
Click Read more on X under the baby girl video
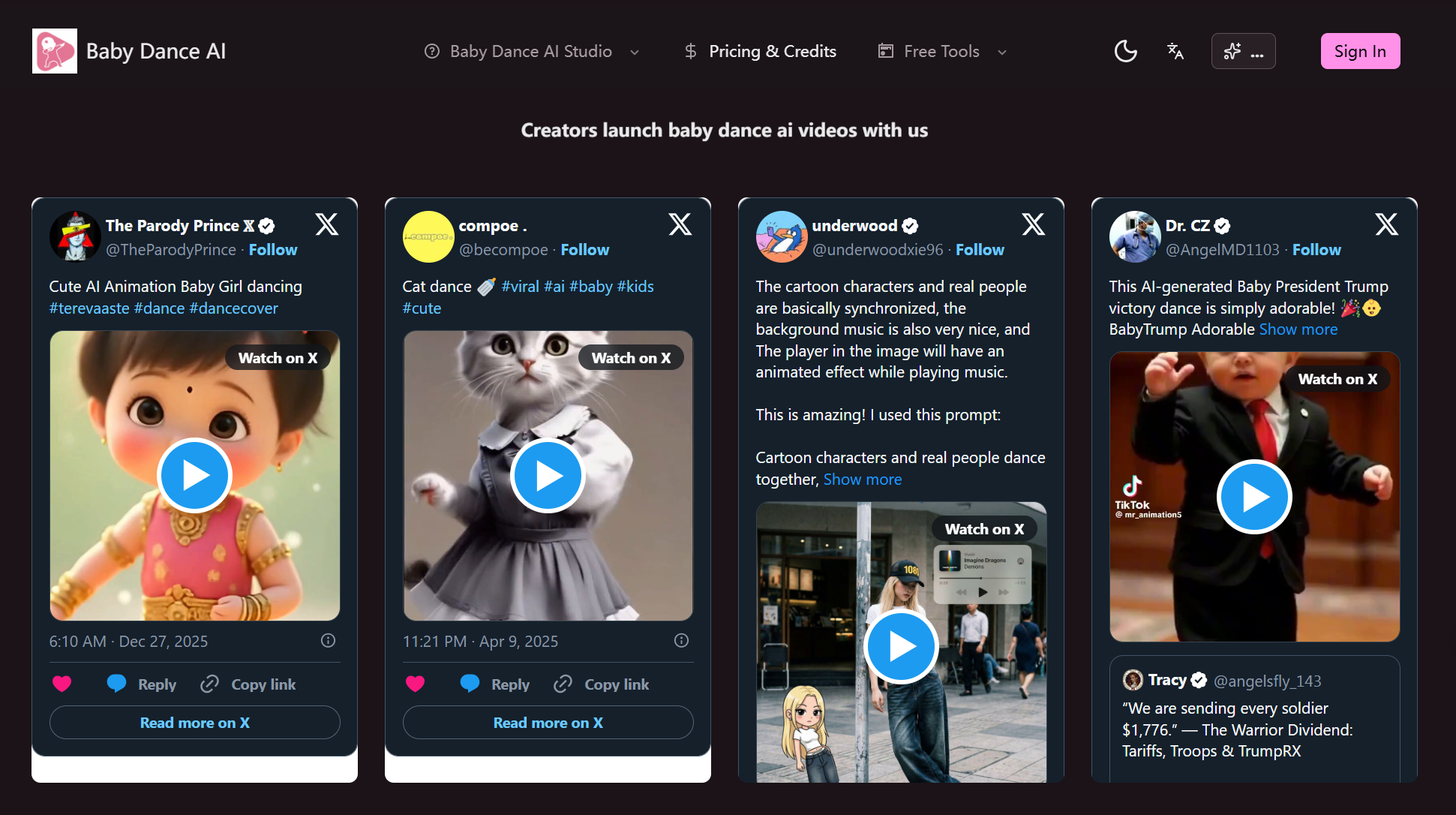click(x=194, y=722)
